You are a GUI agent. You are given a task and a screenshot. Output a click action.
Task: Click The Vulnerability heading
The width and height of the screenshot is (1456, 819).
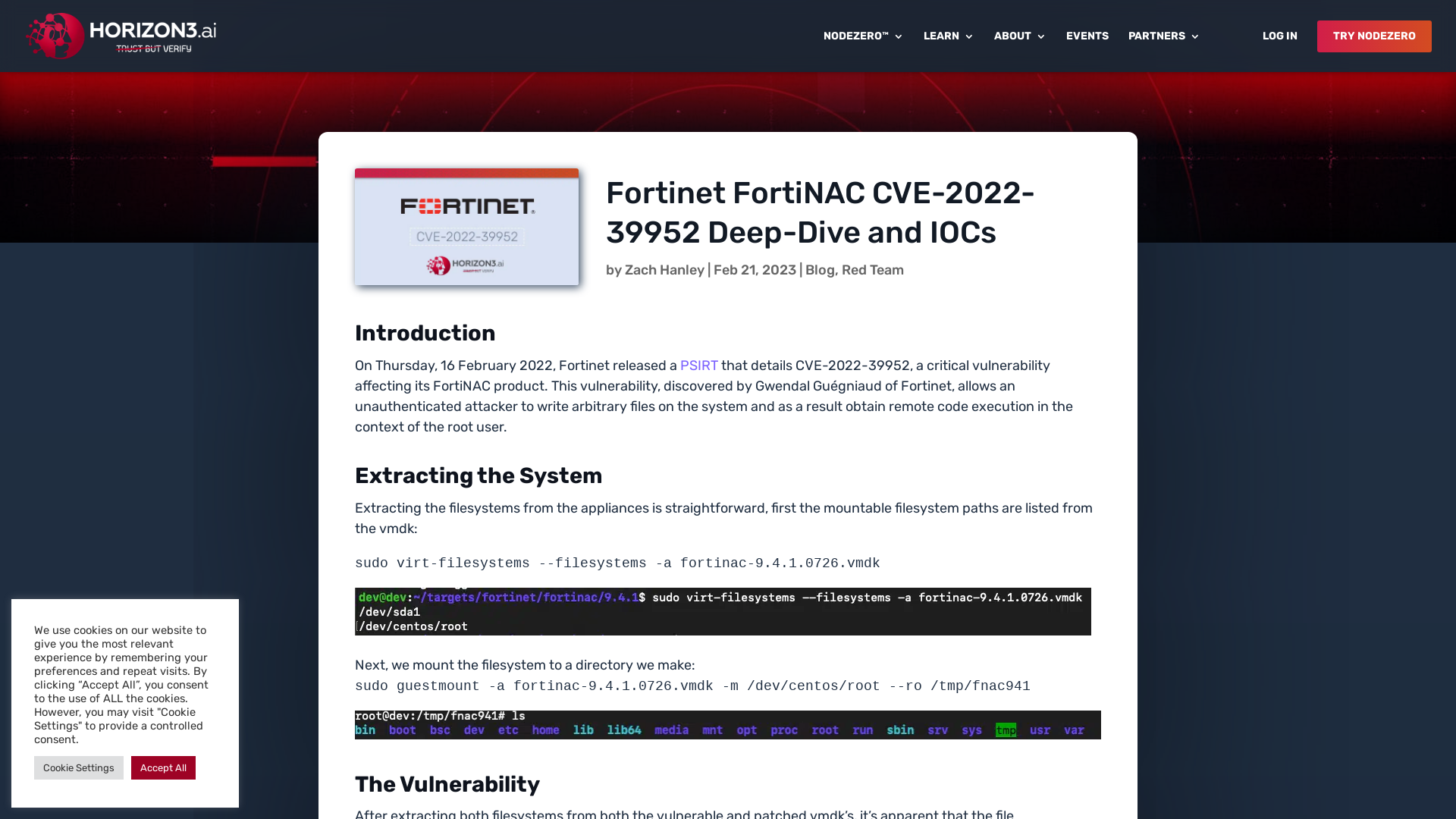pyautogui.click(x=447, y=784)
